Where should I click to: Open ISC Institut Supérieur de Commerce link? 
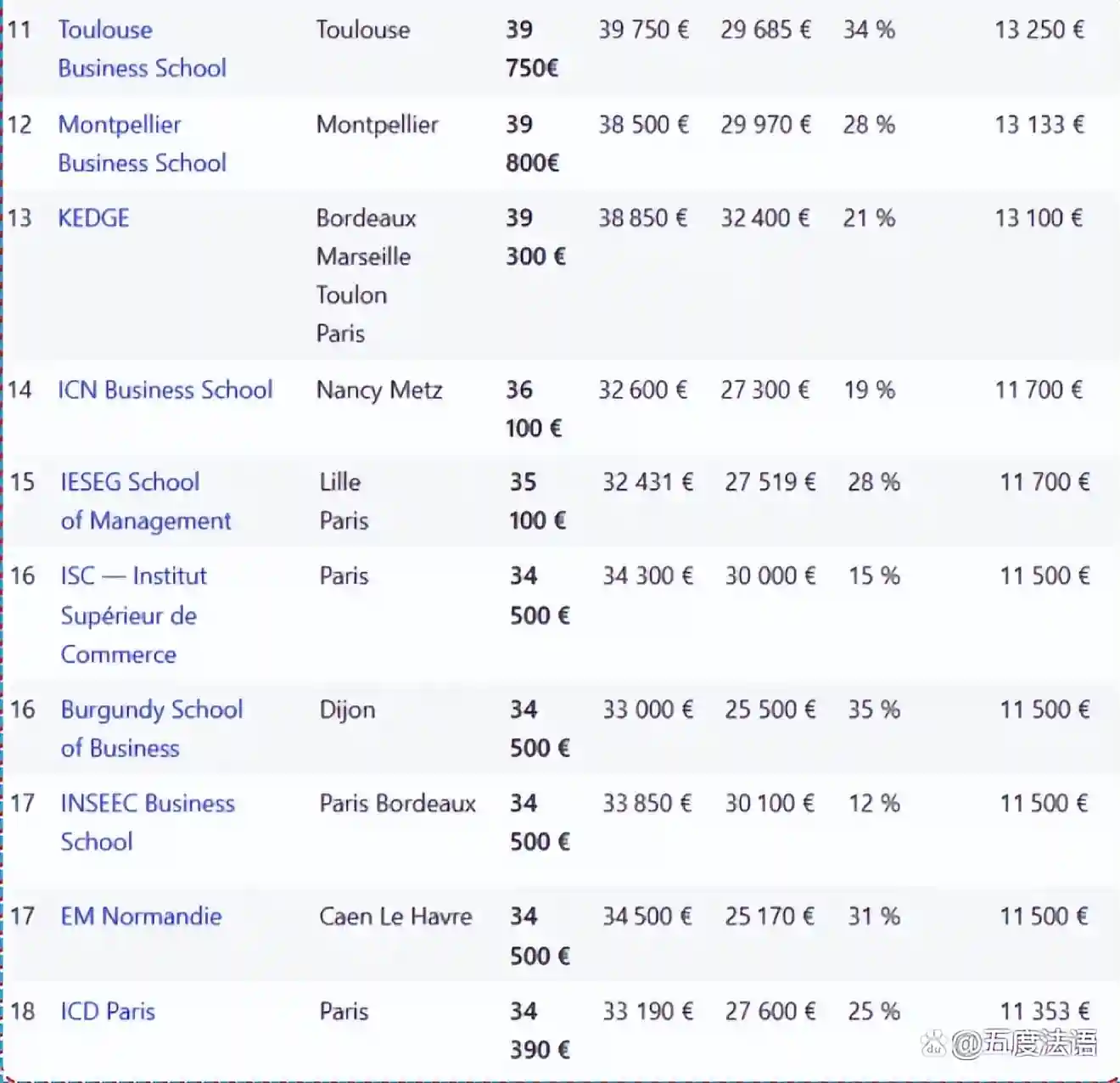132,614
